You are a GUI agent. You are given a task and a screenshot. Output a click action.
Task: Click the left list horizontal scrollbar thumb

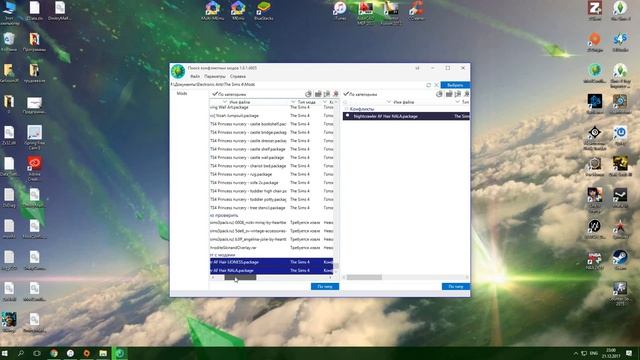(x=240, y=278)
